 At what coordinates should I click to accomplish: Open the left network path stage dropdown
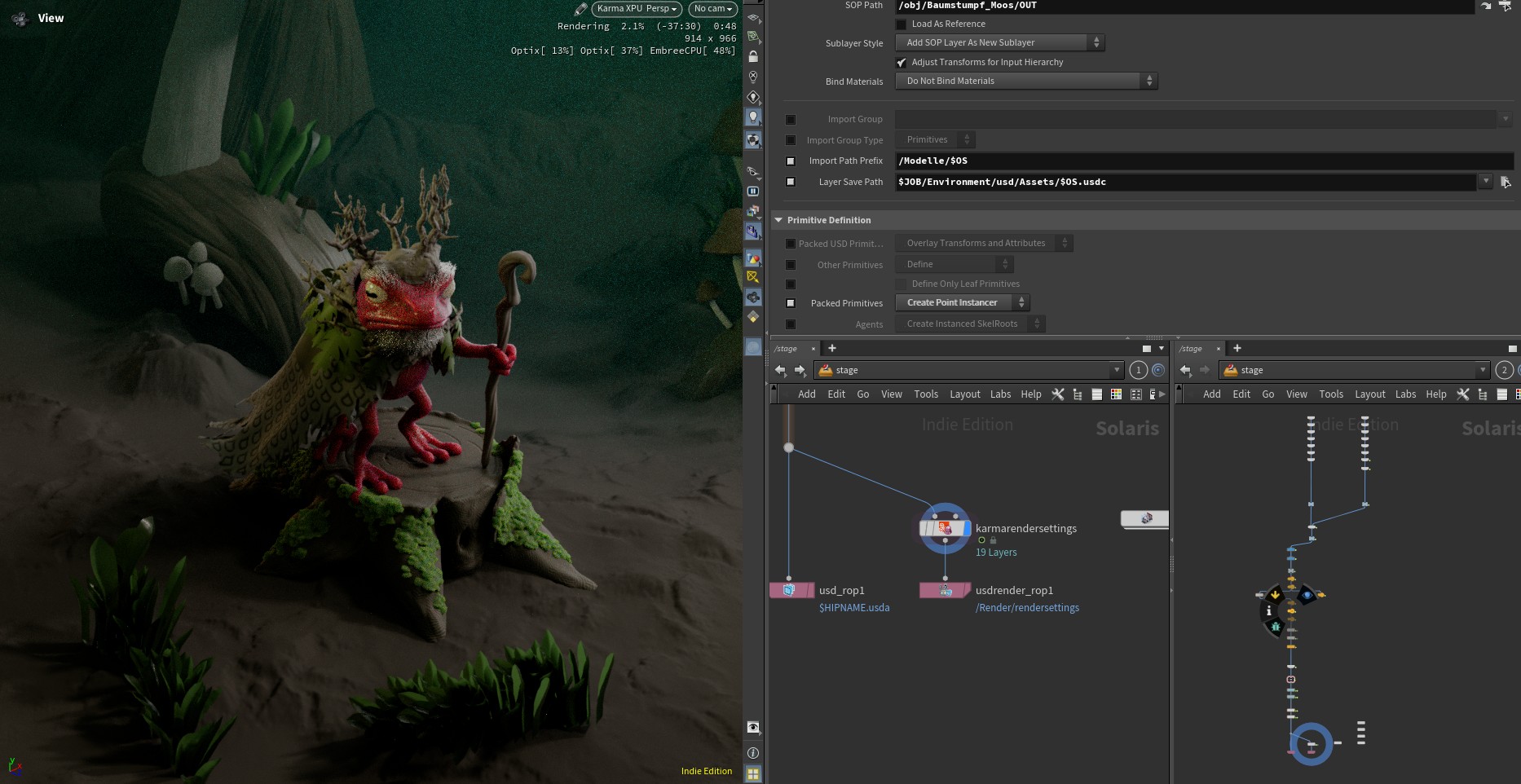[1117, 370]
